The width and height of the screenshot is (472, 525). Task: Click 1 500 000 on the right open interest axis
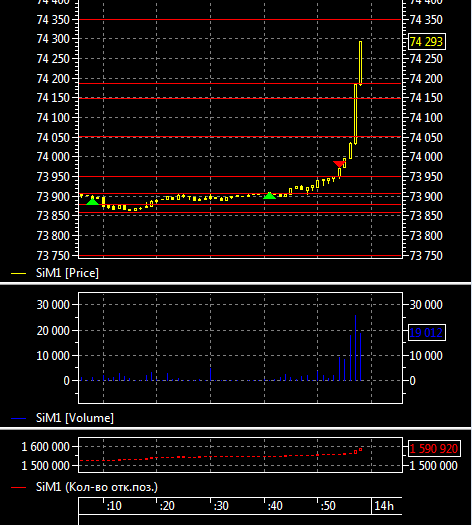point(434,466)
